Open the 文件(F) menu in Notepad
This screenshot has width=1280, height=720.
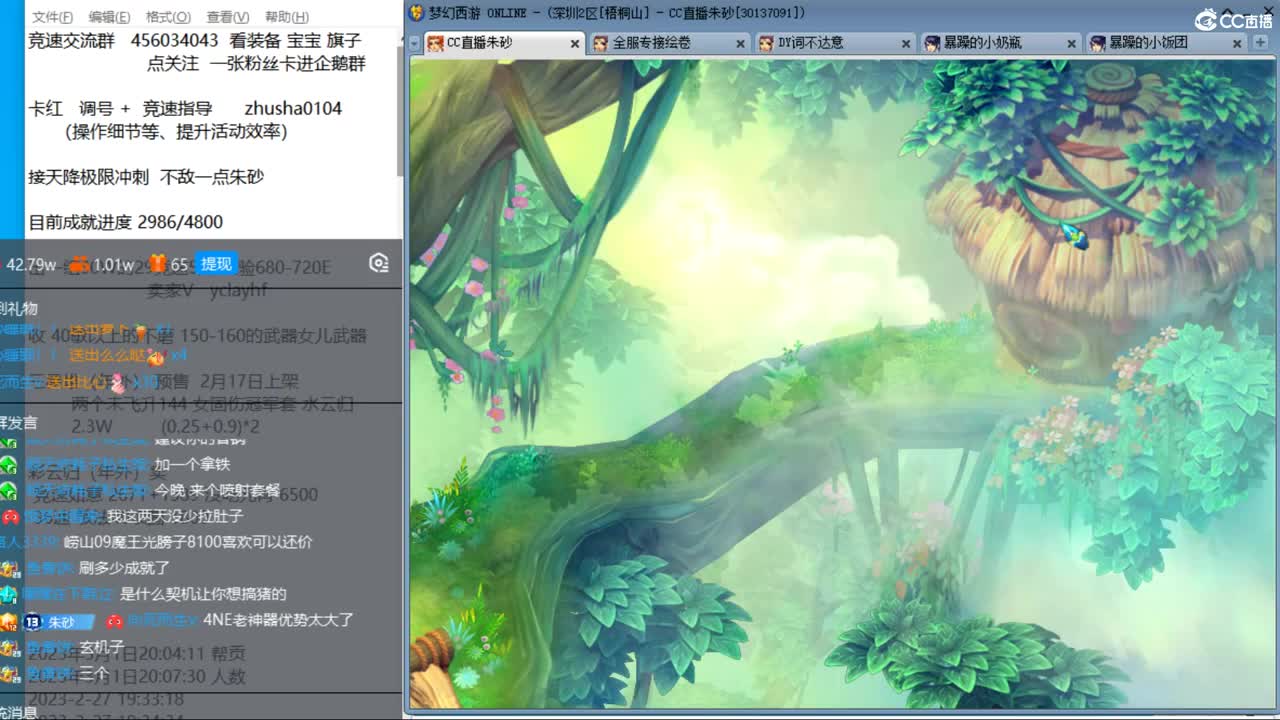tap(52, 17)
